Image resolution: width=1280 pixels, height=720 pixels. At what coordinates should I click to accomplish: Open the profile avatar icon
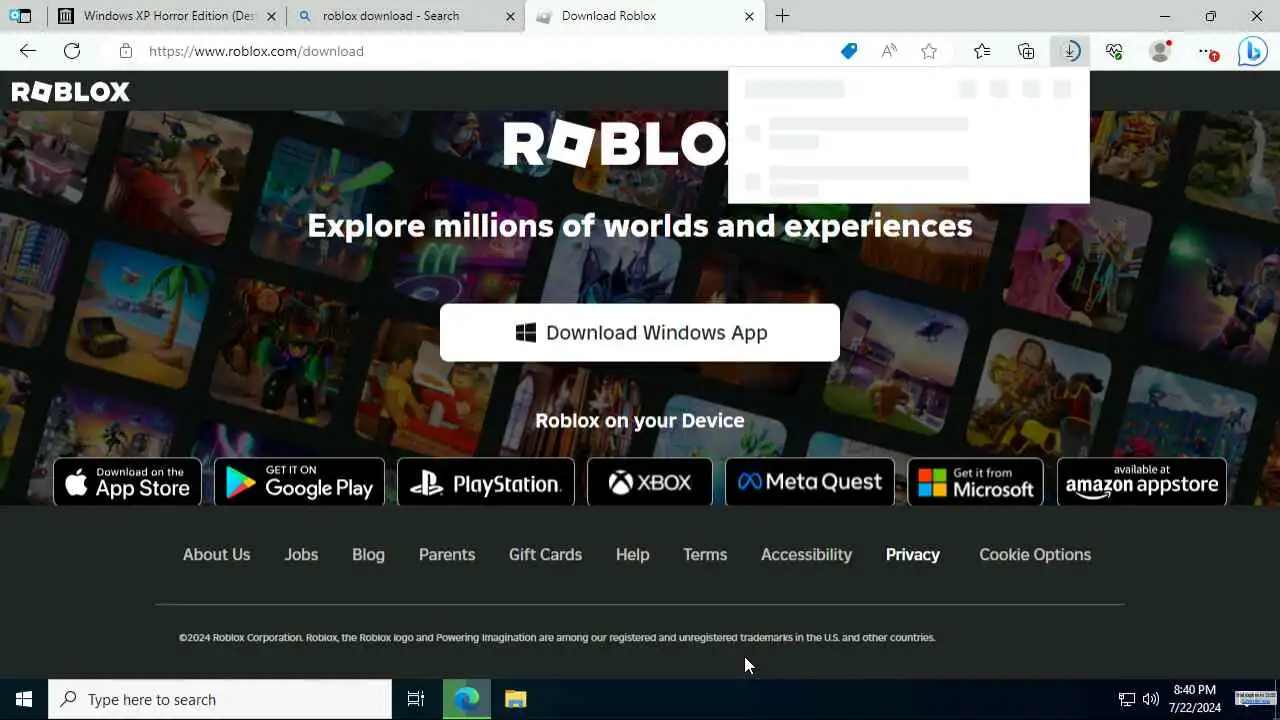coord(1160,51)
